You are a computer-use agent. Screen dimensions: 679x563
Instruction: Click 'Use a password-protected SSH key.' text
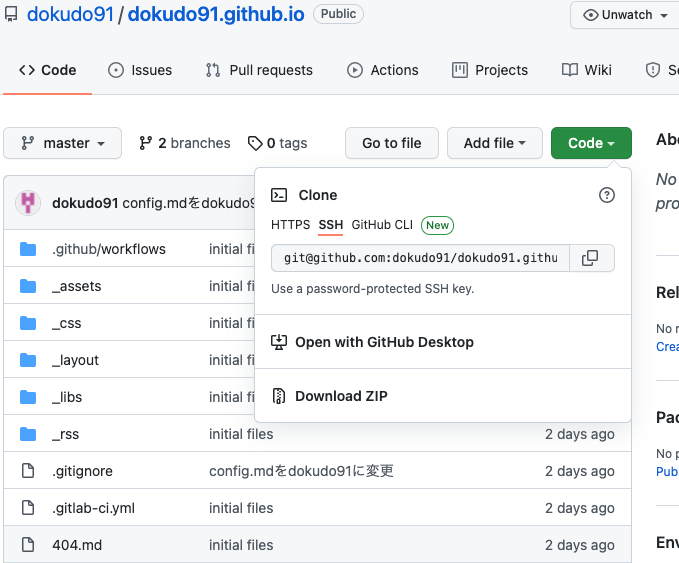tap(372, 288)
